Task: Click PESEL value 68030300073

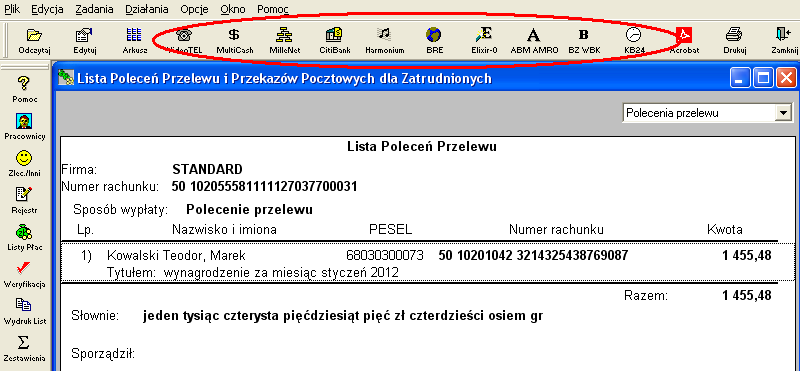Action: click(x=385, y=255)
